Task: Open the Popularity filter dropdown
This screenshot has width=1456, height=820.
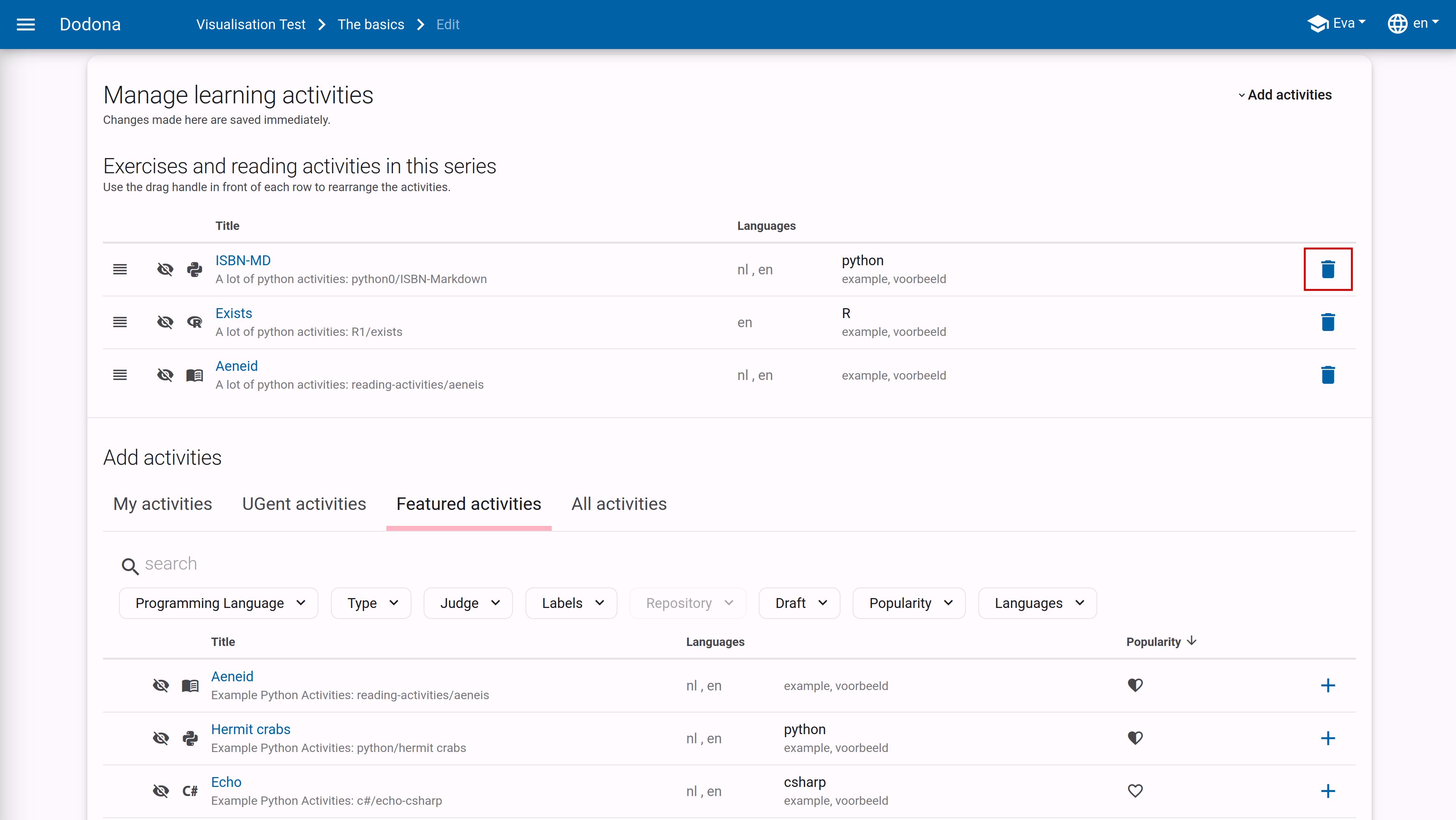Action: pyautogui.click(x=909, y=603)
